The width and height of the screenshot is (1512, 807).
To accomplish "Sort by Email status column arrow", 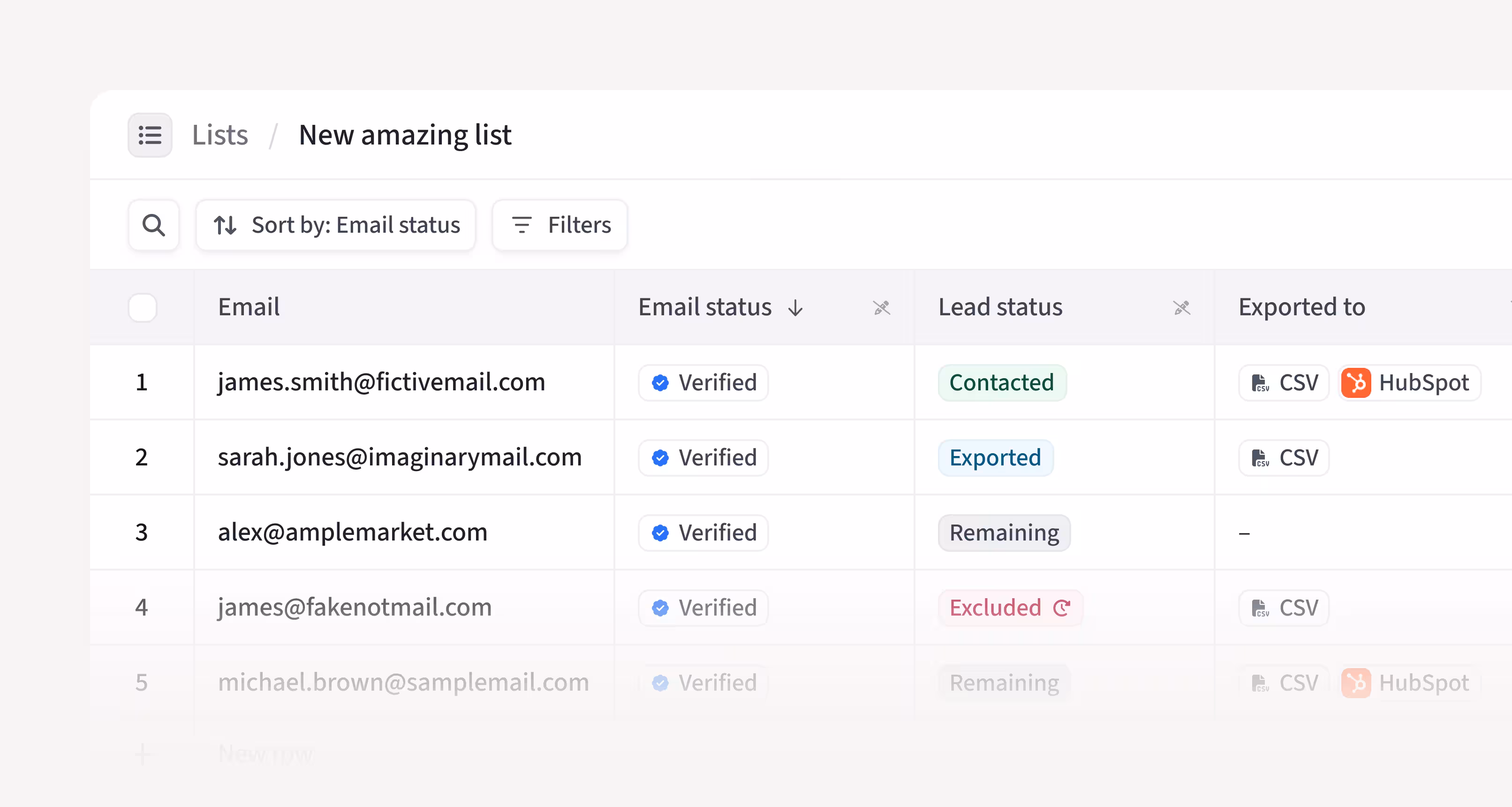I will tap(795, 308).
